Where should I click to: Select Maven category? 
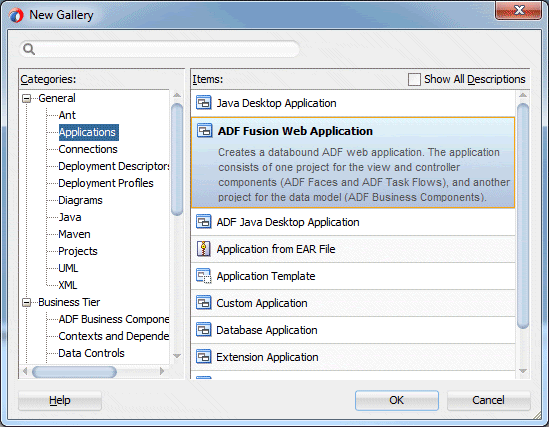74,234
